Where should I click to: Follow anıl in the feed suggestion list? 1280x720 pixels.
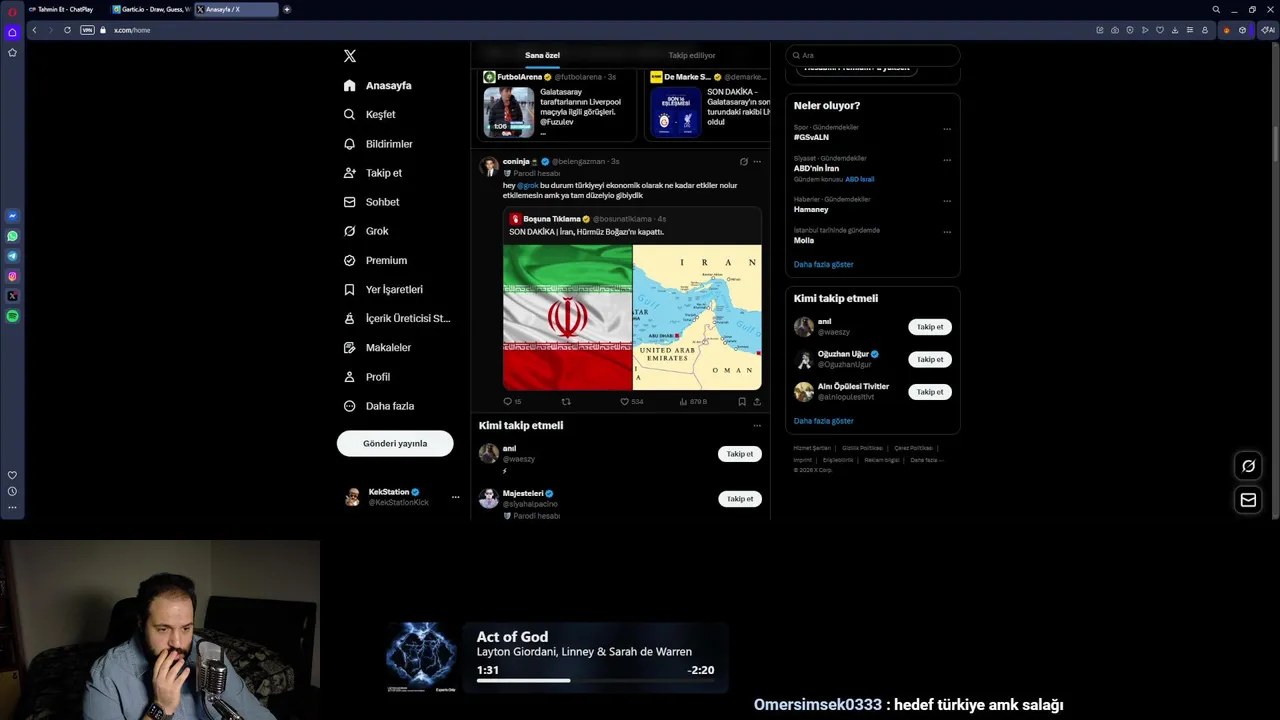[x=740, y=454]
